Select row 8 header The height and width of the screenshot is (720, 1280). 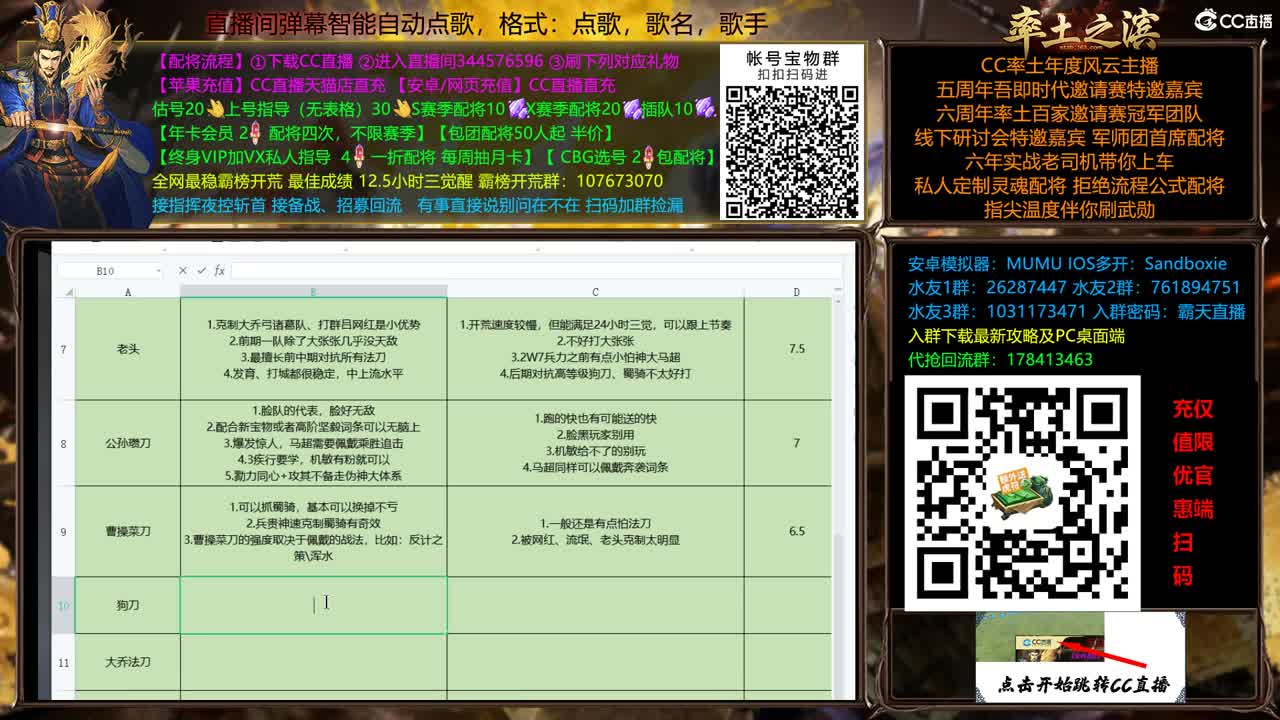coord(65,443)
